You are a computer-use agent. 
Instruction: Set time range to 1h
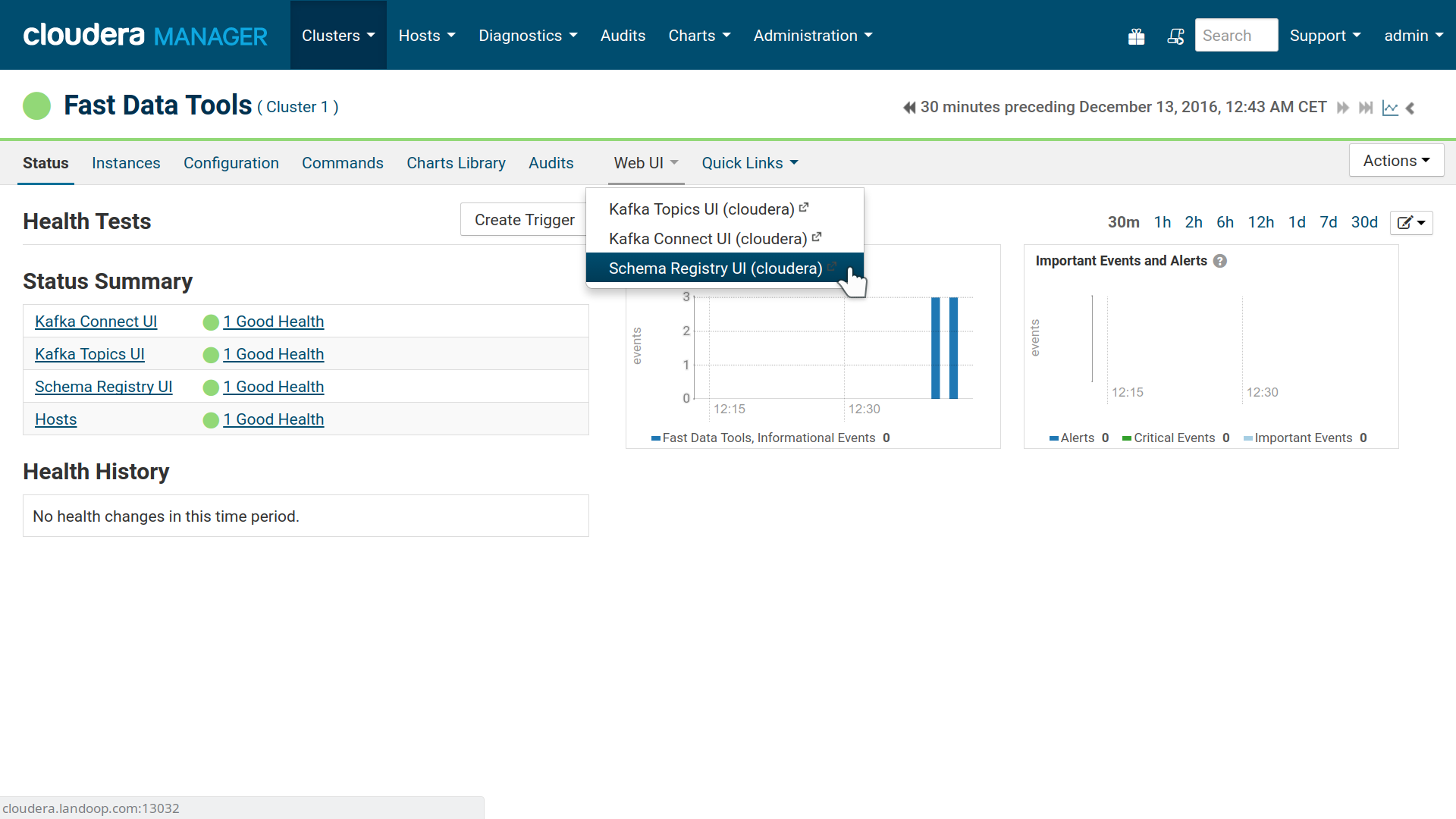tap(1162, 222)
